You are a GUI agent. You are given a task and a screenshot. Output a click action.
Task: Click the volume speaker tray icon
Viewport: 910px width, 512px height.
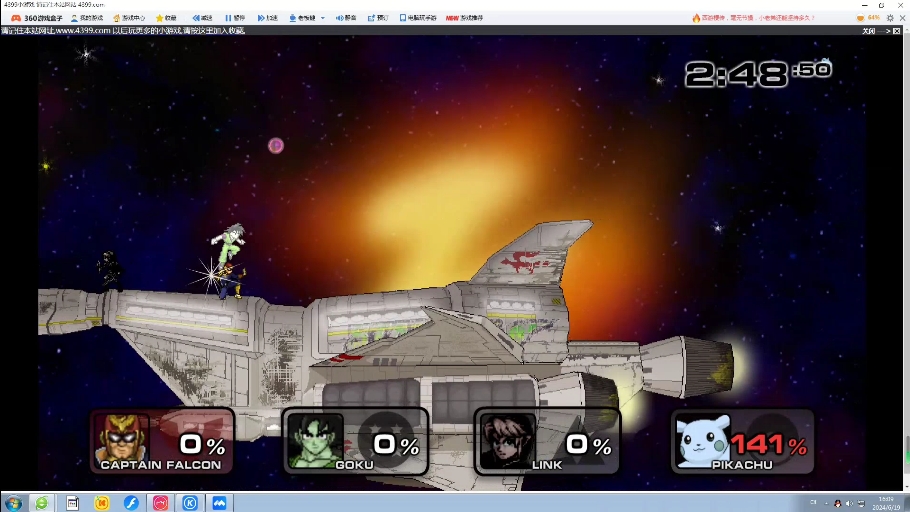click(850, 503)
